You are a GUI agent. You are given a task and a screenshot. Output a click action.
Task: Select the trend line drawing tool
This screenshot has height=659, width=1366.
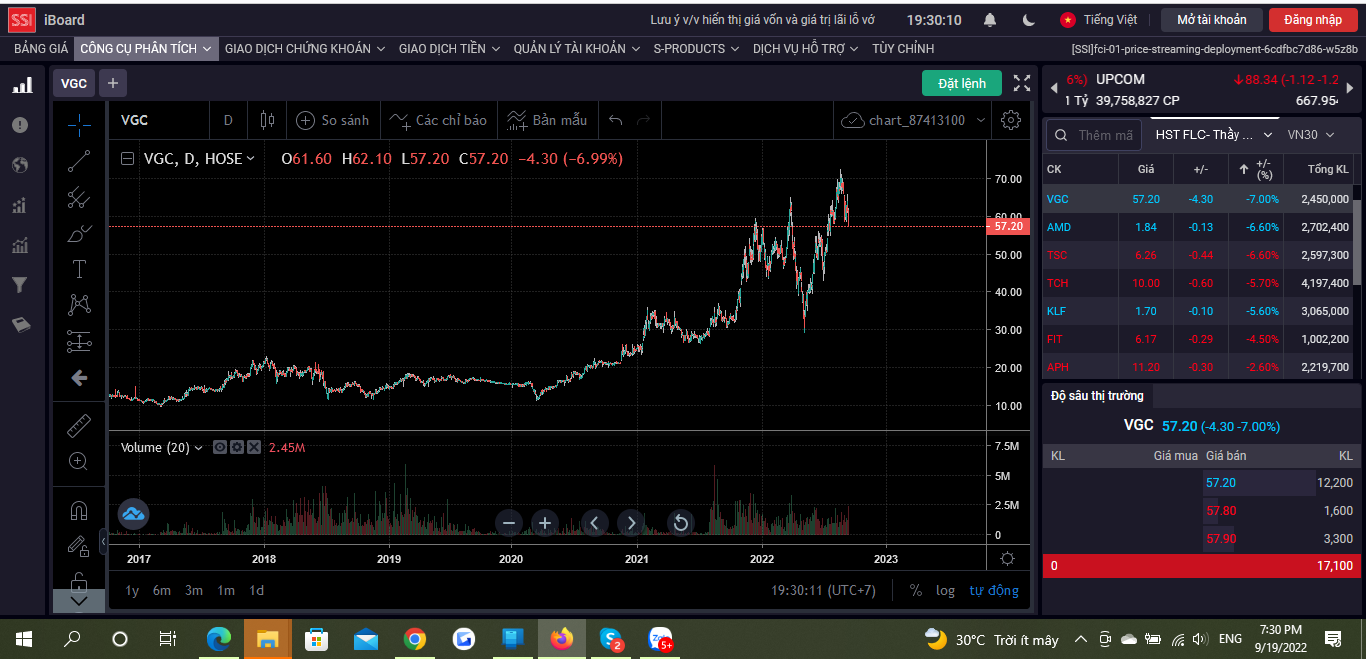[79, 161]
